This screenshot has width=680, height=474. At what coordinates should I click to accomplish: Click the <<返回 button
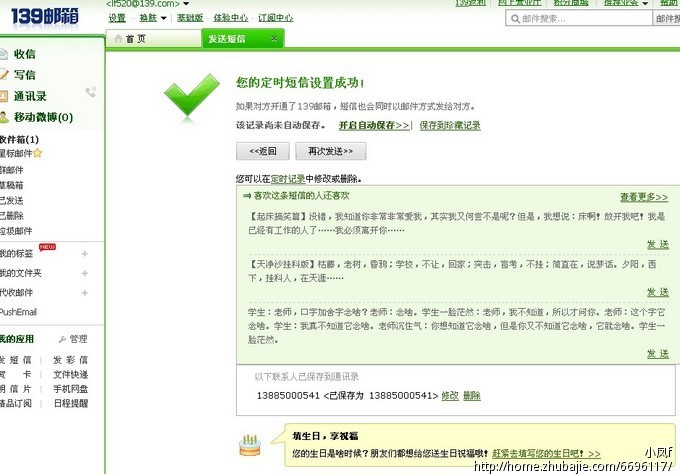pyautogui.click(x=263, y=151)
